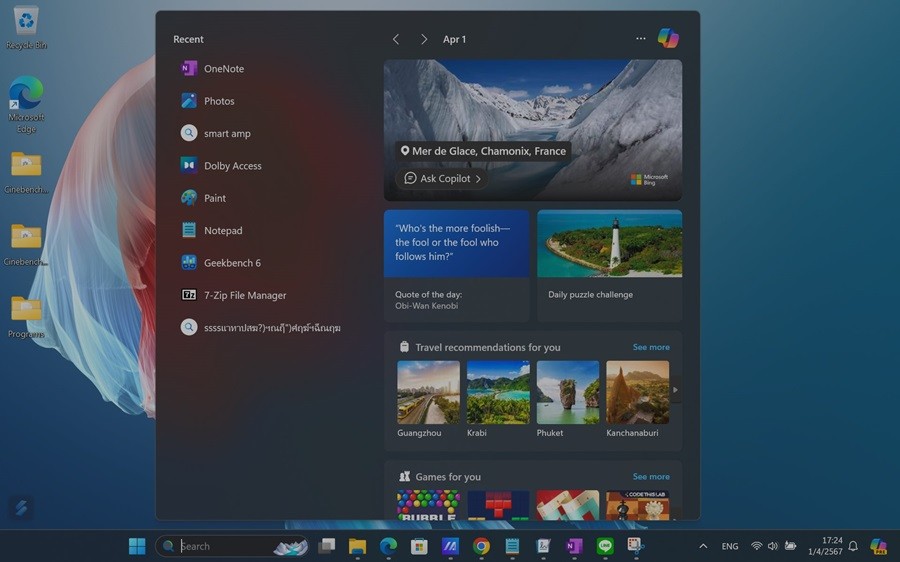Show hidden icons in the system tray
Image resolution: width=900 pixels, height=562 pixels.
click(703, 546)
